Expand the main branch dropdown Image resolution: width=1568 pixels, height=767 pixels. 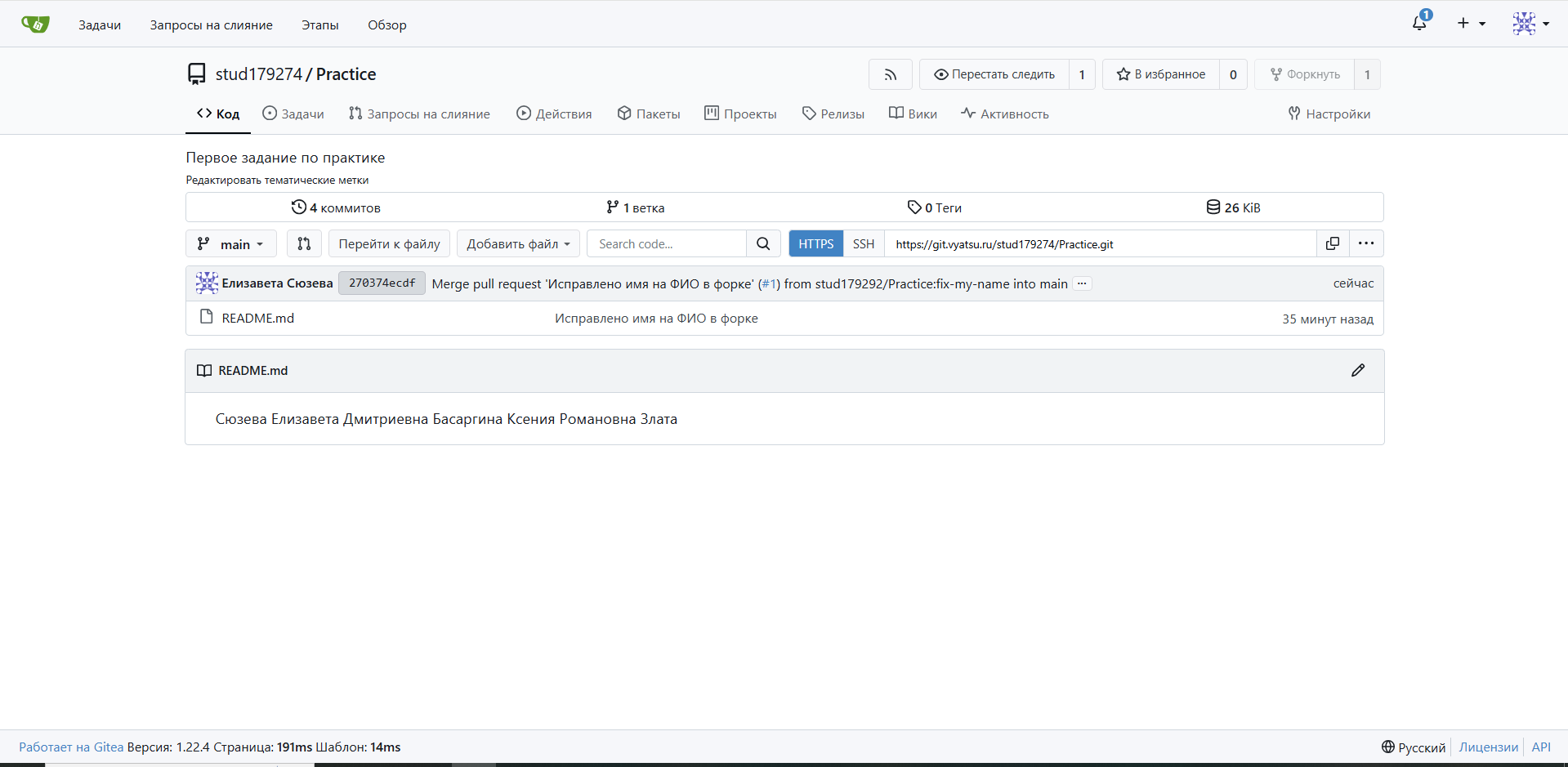pyautogui.click(x=231, y=243)
